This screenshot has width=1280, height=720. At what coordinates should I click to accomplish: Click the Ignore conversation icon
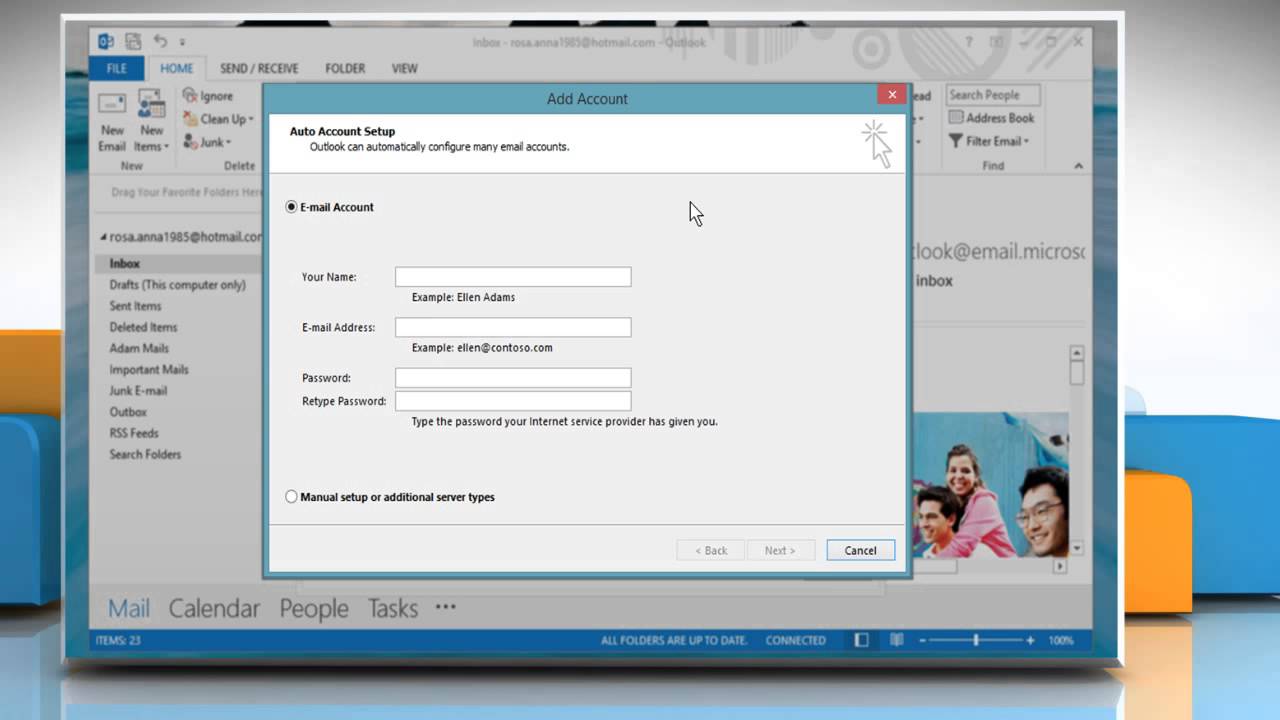point(190,96)
